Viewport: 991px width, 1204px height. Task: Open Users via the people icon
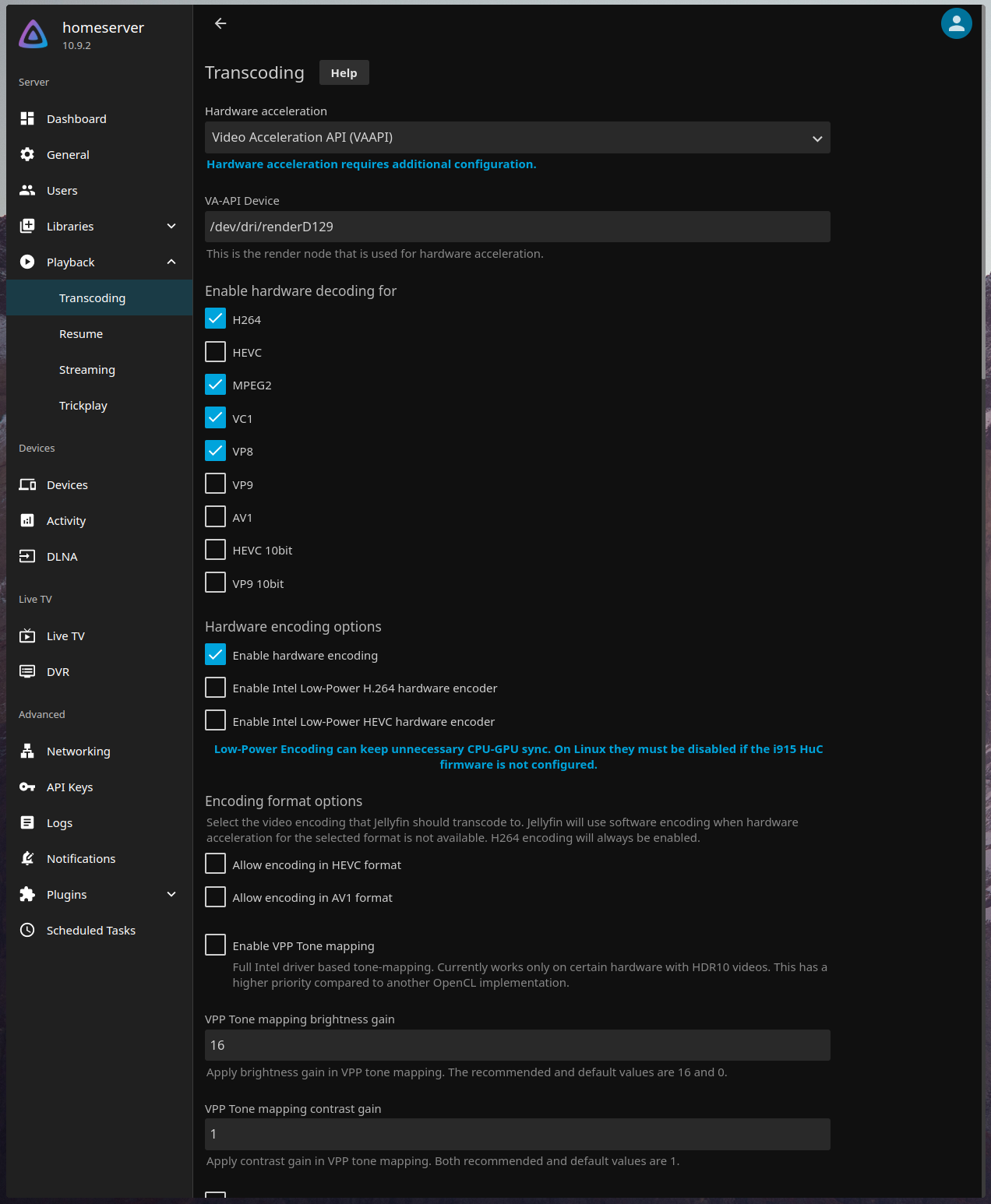click(27, 190)
